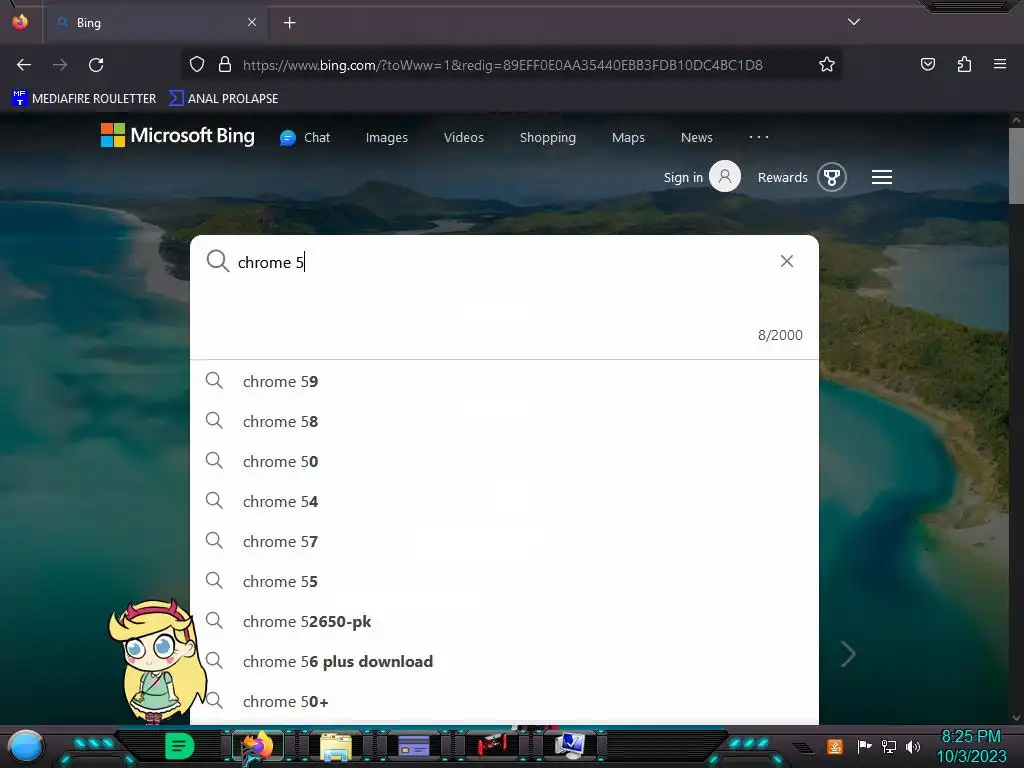Click Sign in
The image size is (1024, 768).
[683, 178]
